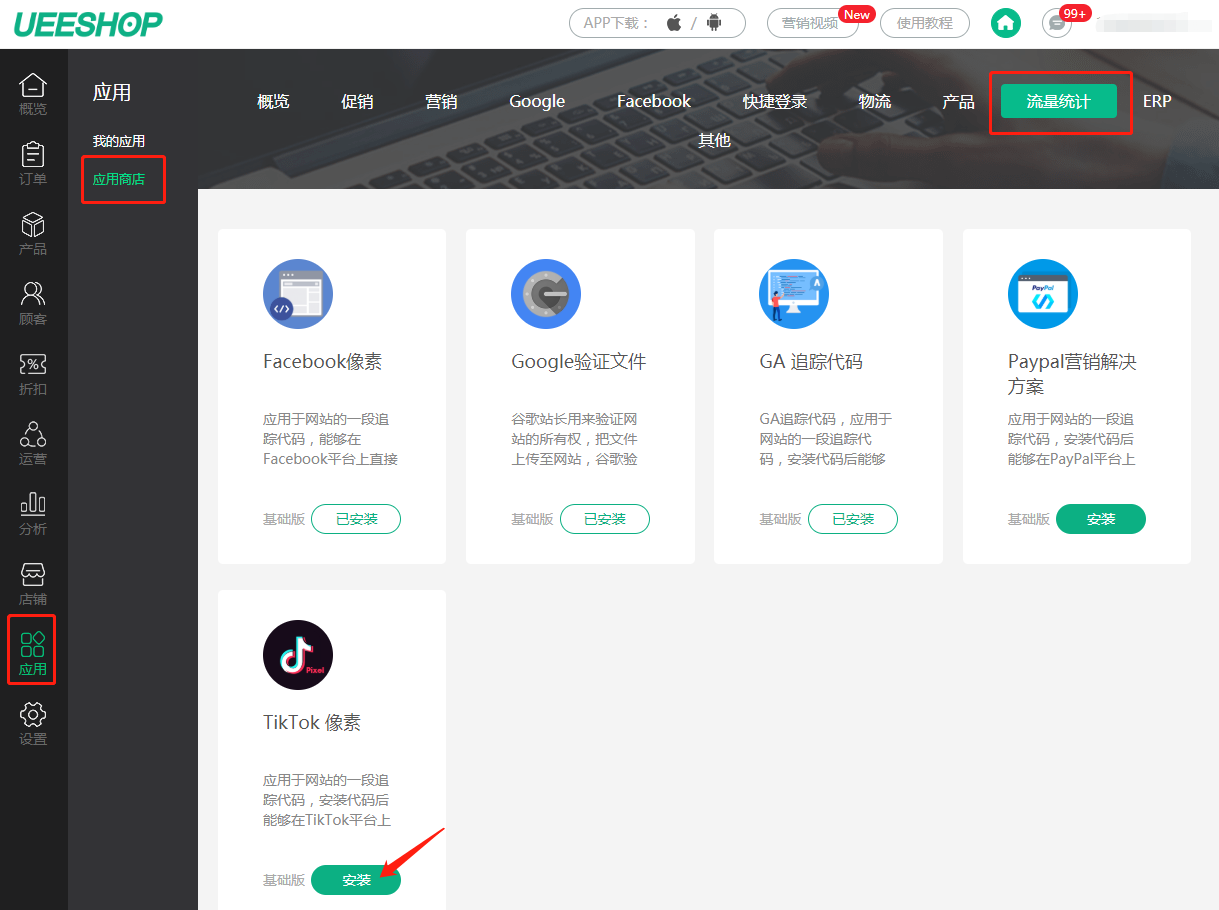1219x910 pixels.
Task: Open 设置 settings gear in sidebar
Action: 33,724
